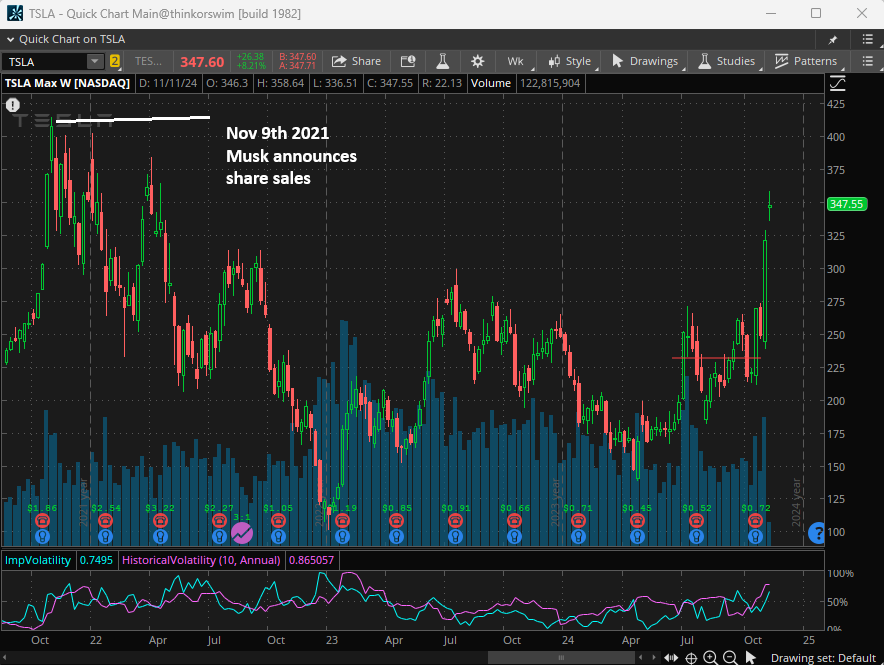The height and width of the screenshot is (665, 884).
Task: Click the 347.60 last price display
Action: point(202,62)
